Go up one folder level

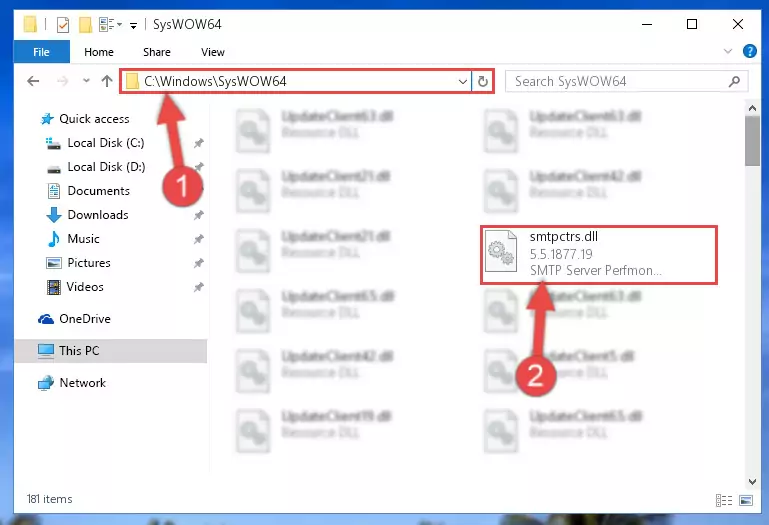coord(107,81)
